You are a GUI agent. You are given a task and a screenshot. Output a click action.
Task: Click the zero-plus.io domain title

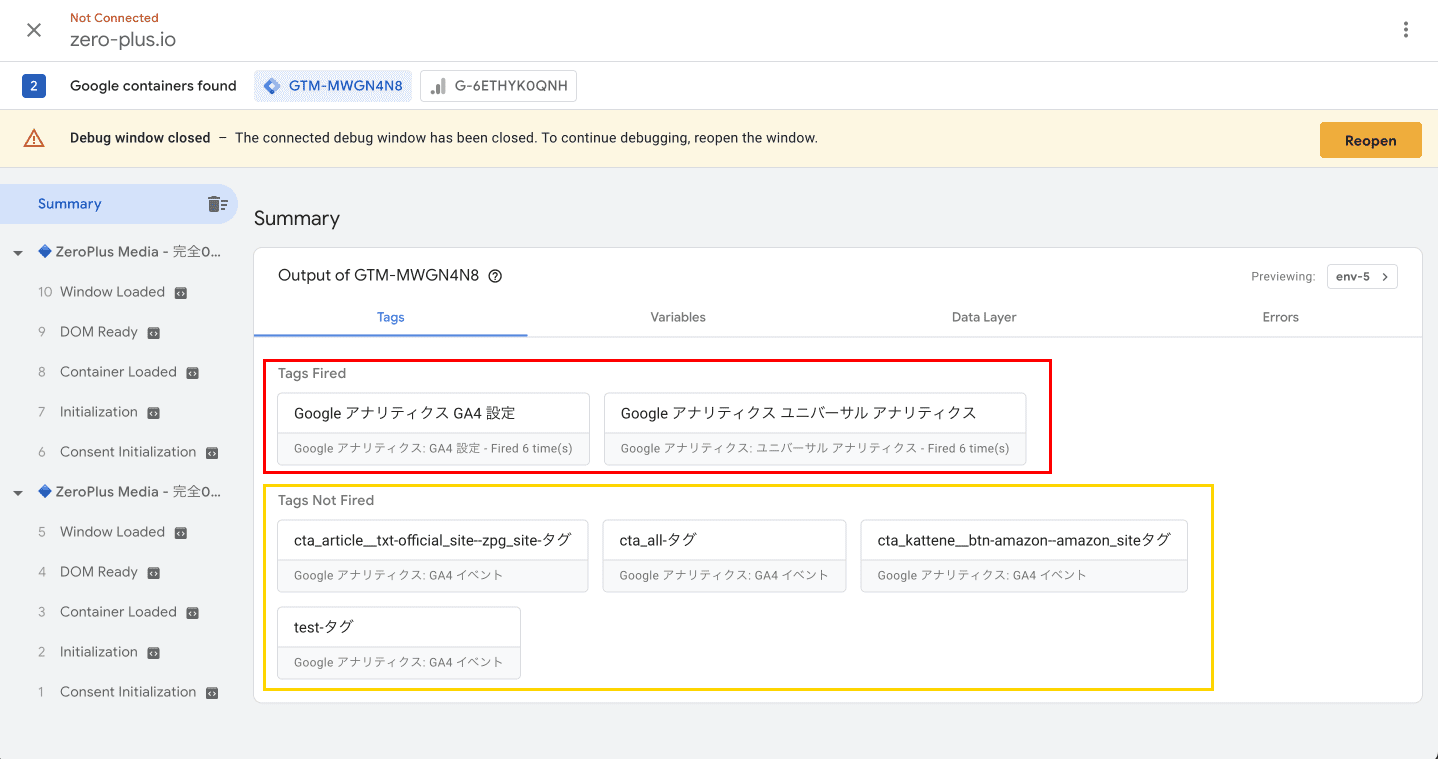(x=123, y=40)
